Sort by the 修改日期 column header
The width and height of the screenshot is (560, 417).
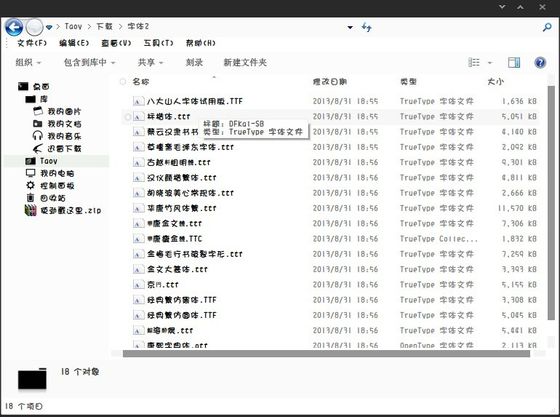330,82
